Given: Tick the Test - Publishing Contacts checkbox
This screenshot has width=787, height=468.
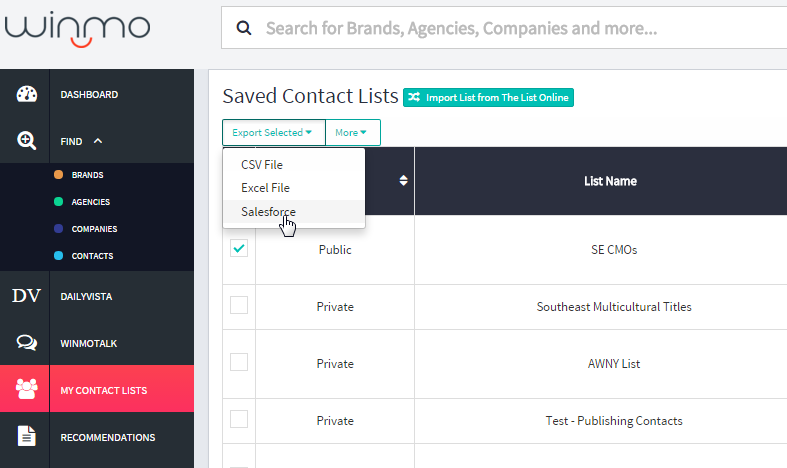Looking at the screenshot, I should [x=239, y=419].
